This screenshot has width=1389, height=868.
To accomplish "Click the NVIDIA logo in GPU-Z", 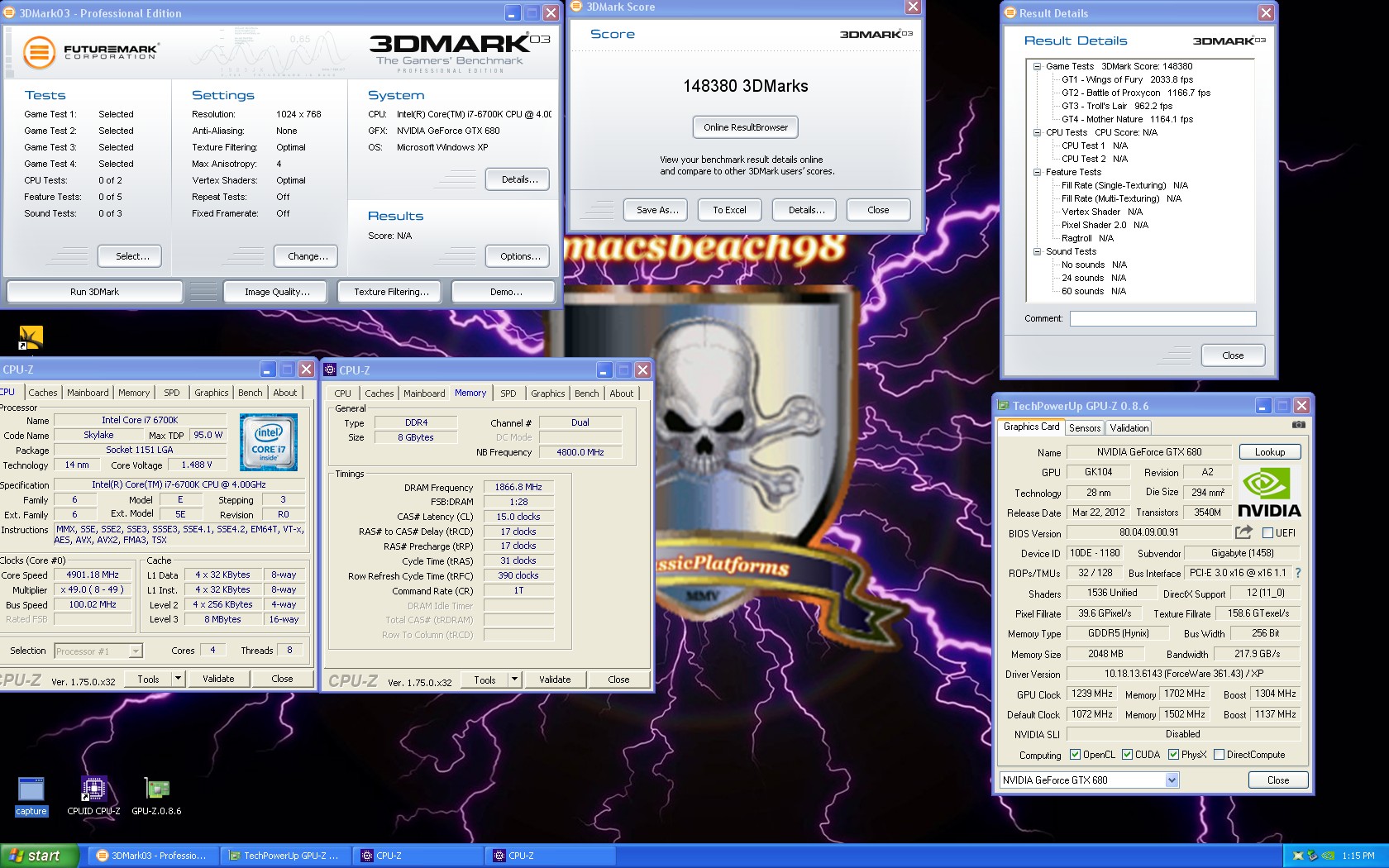I will pos(1269,492).
